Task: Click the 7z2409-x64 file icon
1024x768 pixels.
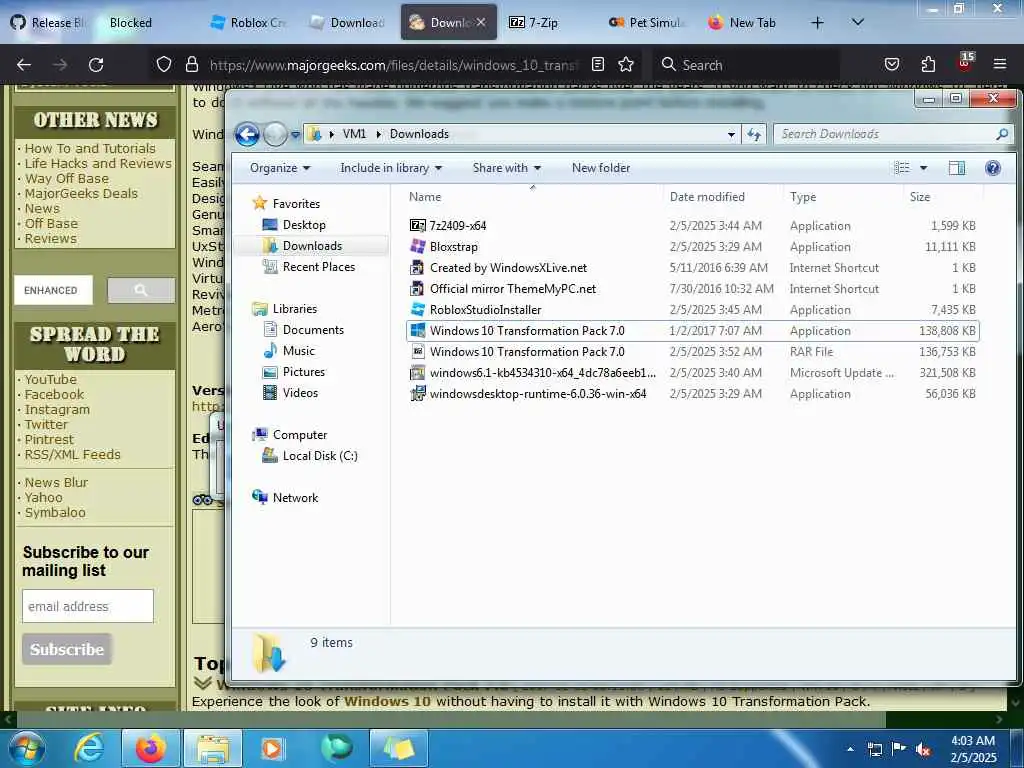Action: pos(417,225)
